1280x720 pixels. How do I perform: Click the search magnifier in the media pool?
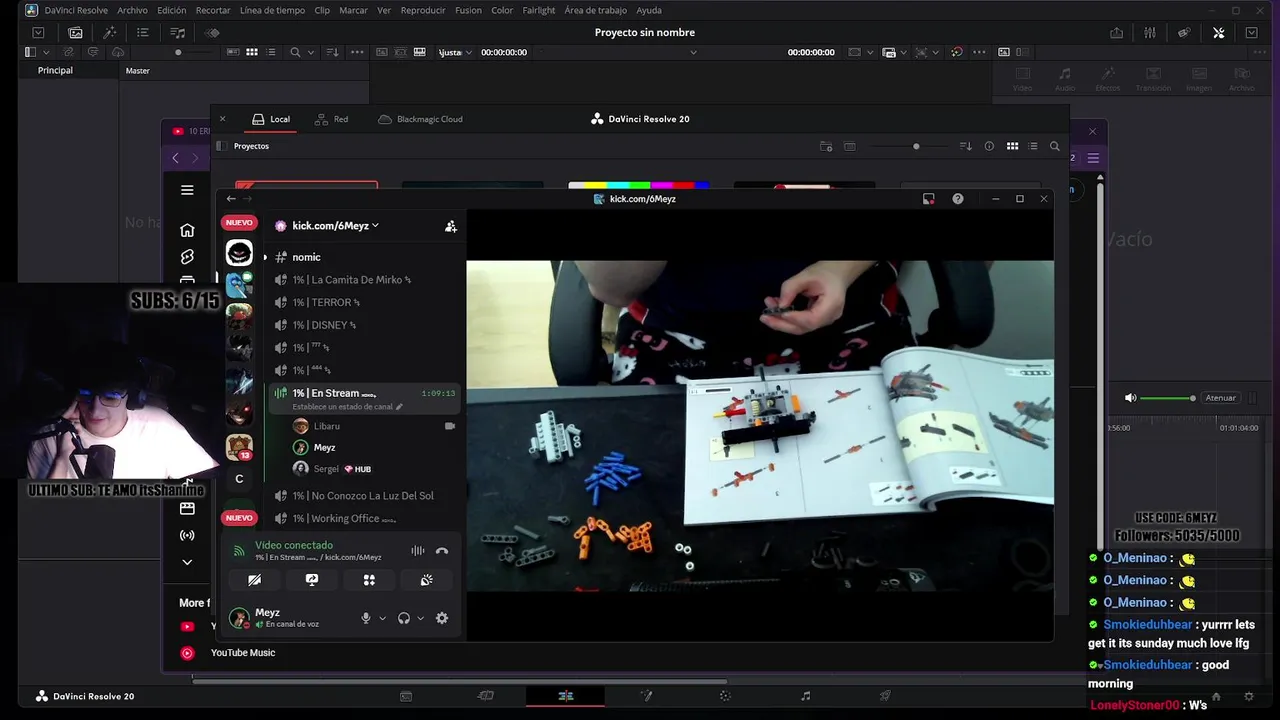point(295,52)
